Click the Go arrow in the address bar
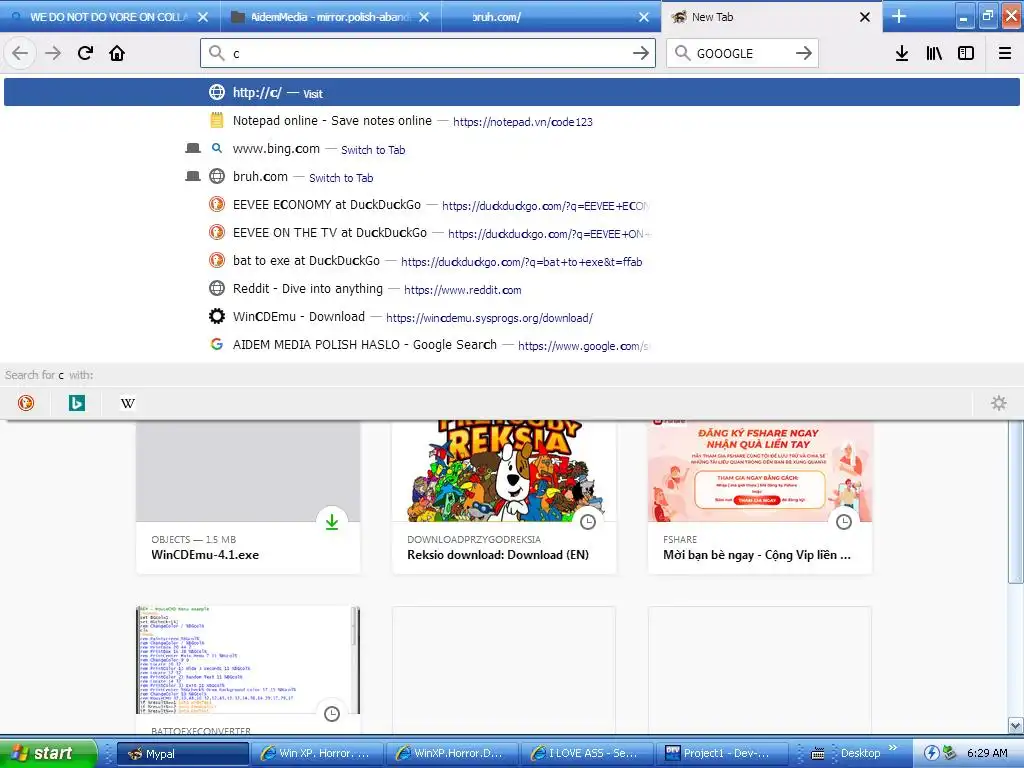The height and width of the screenshot is (768, 1024). click(641, 53)
